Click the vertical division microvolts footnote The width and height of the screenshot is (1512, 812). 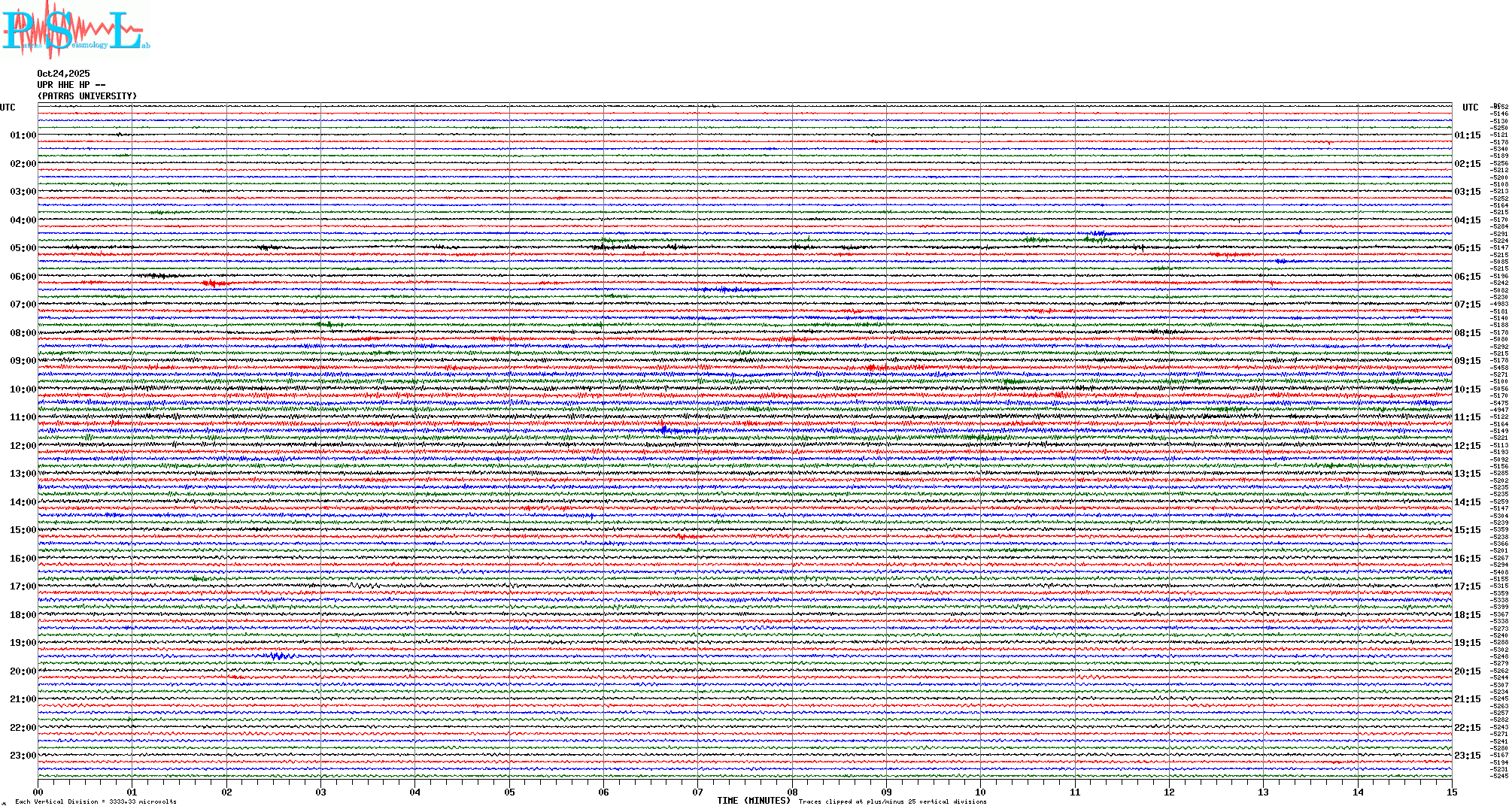pyautogui.click(x=96, y=801)
